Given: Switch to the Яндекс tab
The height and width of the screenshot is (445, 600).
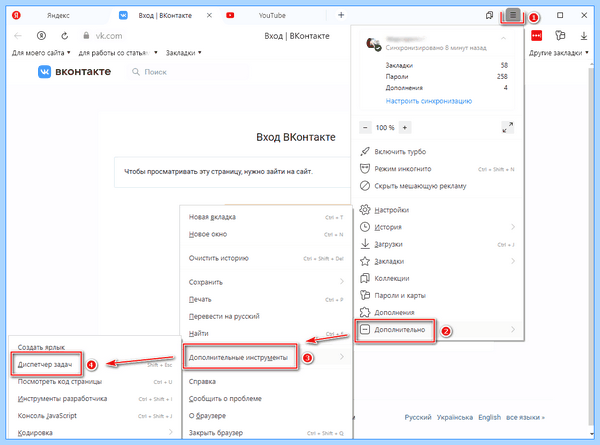Looking at the screenshot, I should point(57,15).
